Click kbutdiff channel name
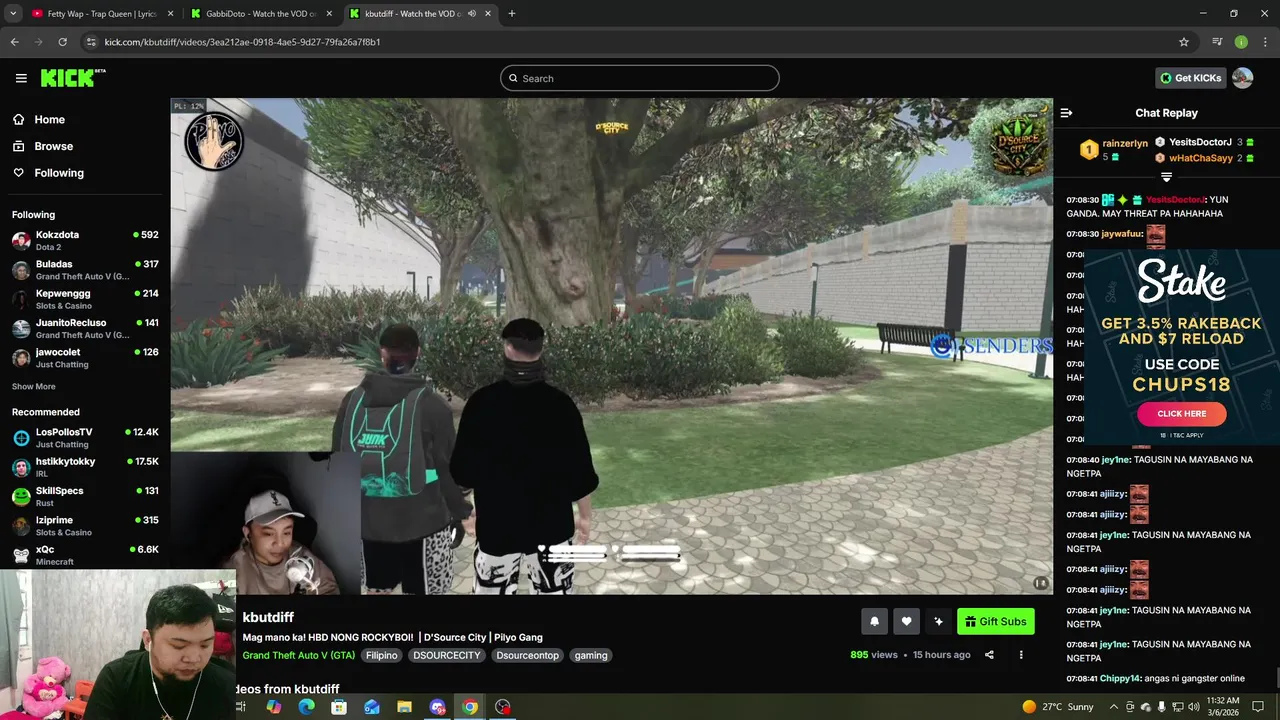Screen dimensions: 1280x720 coord(268,617)
